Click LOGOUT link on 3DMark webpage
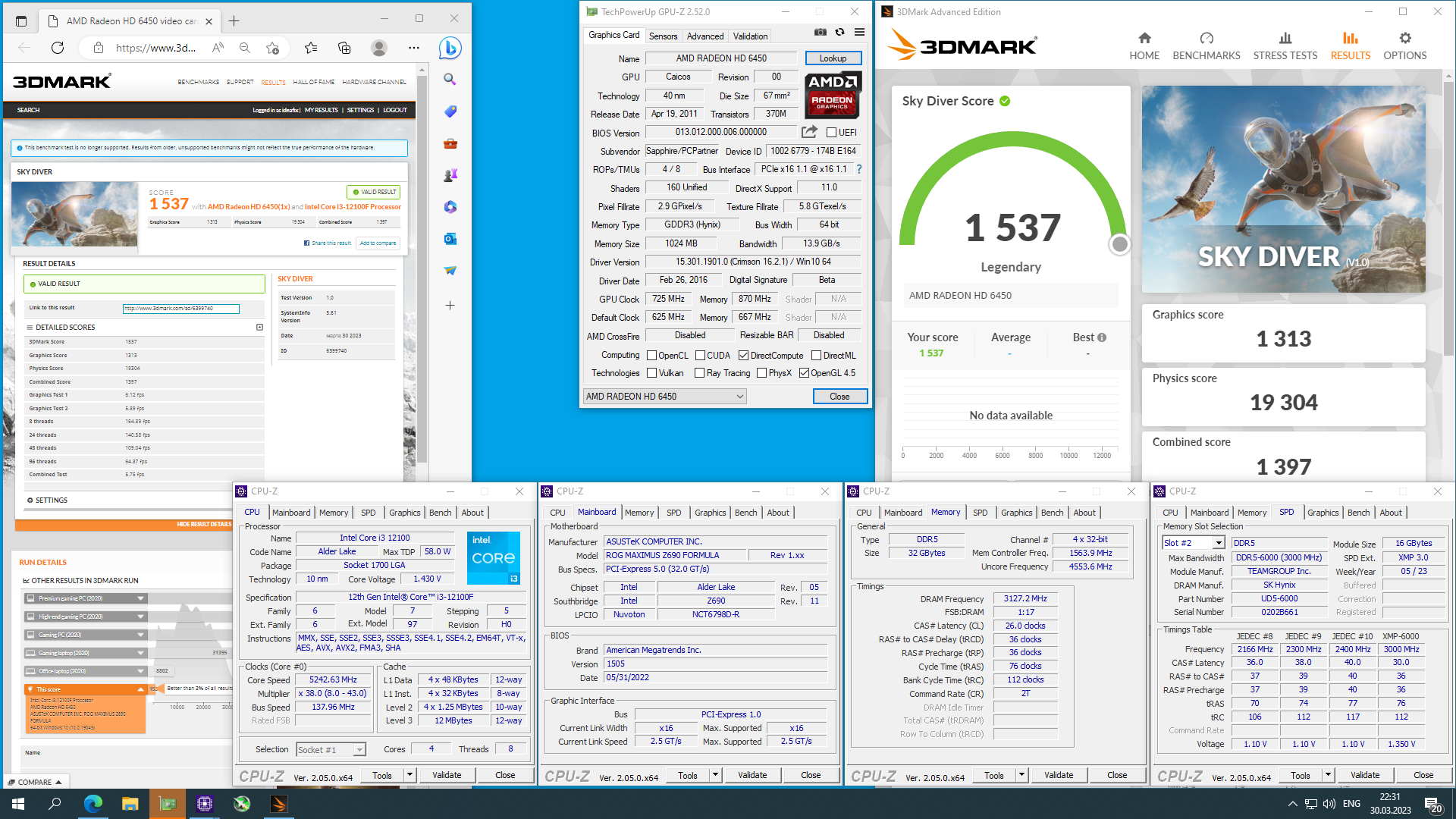The width and height of the screenshot is (1456, 819). click(x=395, y=110)
